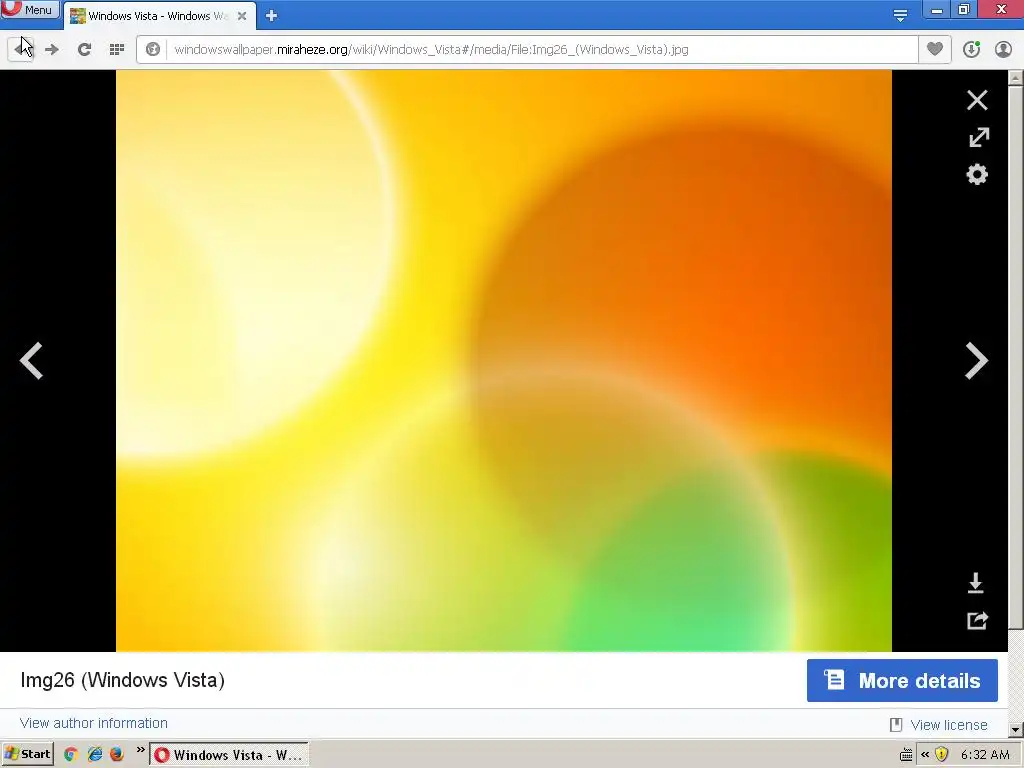Image resolution: width=1024 pixels, height=768 pixels.
Task: Reload the current page
Action: (x=84, y=50)
